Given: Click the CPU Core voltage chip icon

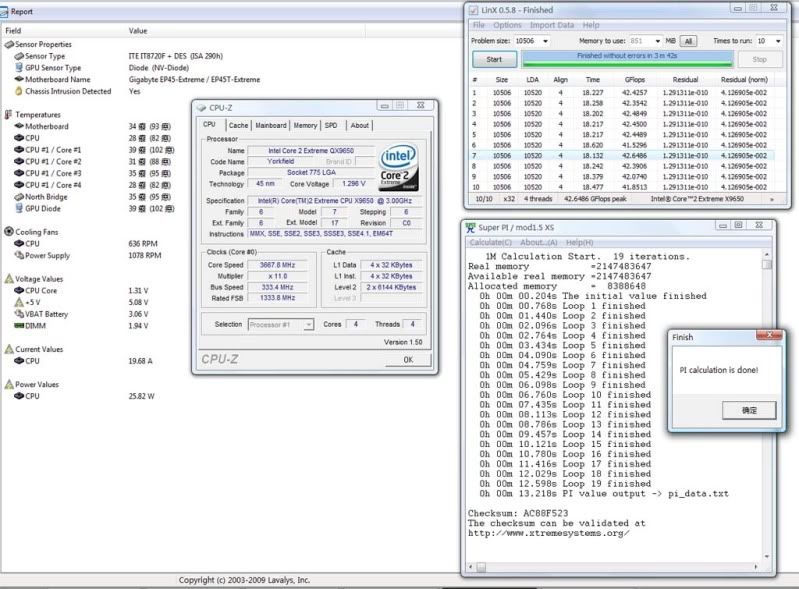Looking at the screenshot, I should pos(19,290).
